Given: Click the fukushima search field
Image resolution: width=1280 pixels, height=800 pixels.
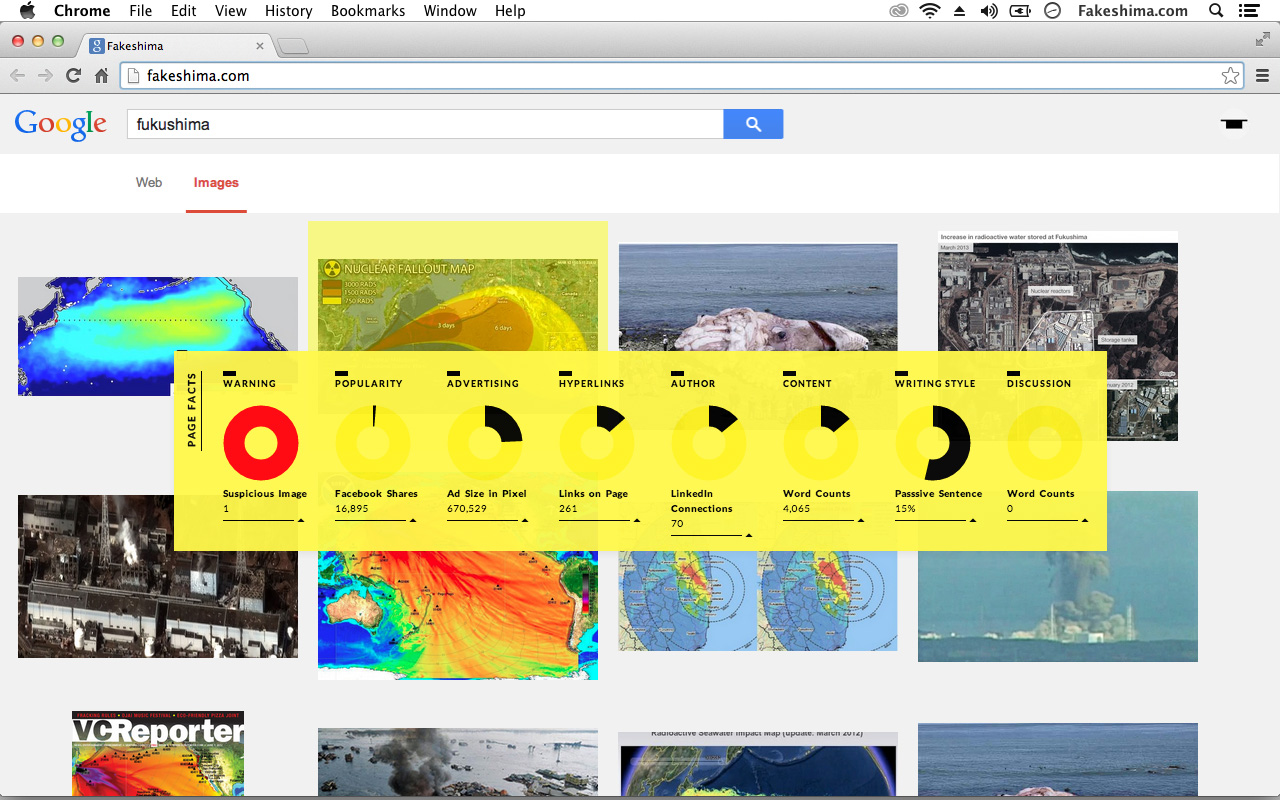Looking at the screenshot, I should [x=425, y=124].
